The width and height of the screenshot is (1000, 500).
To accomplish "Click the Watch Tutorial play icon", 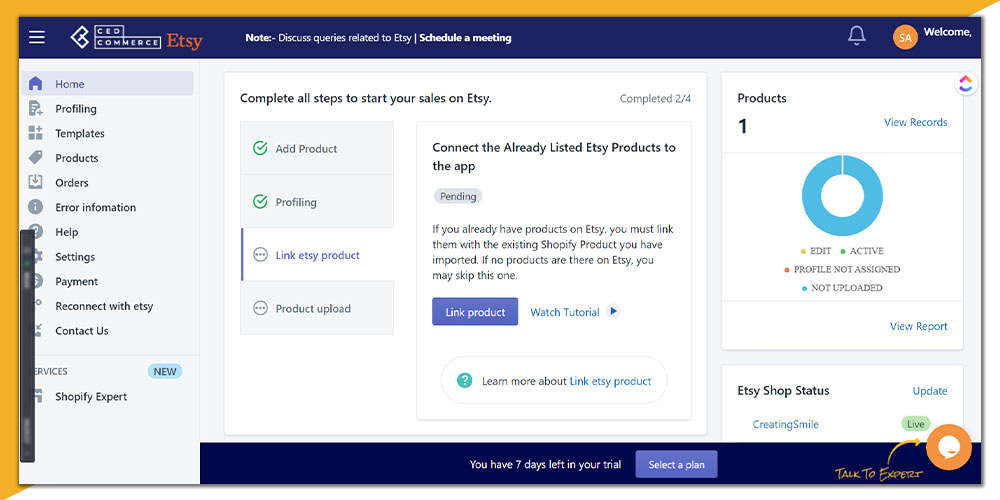I will pyautogui.click(x=613, y=311).
